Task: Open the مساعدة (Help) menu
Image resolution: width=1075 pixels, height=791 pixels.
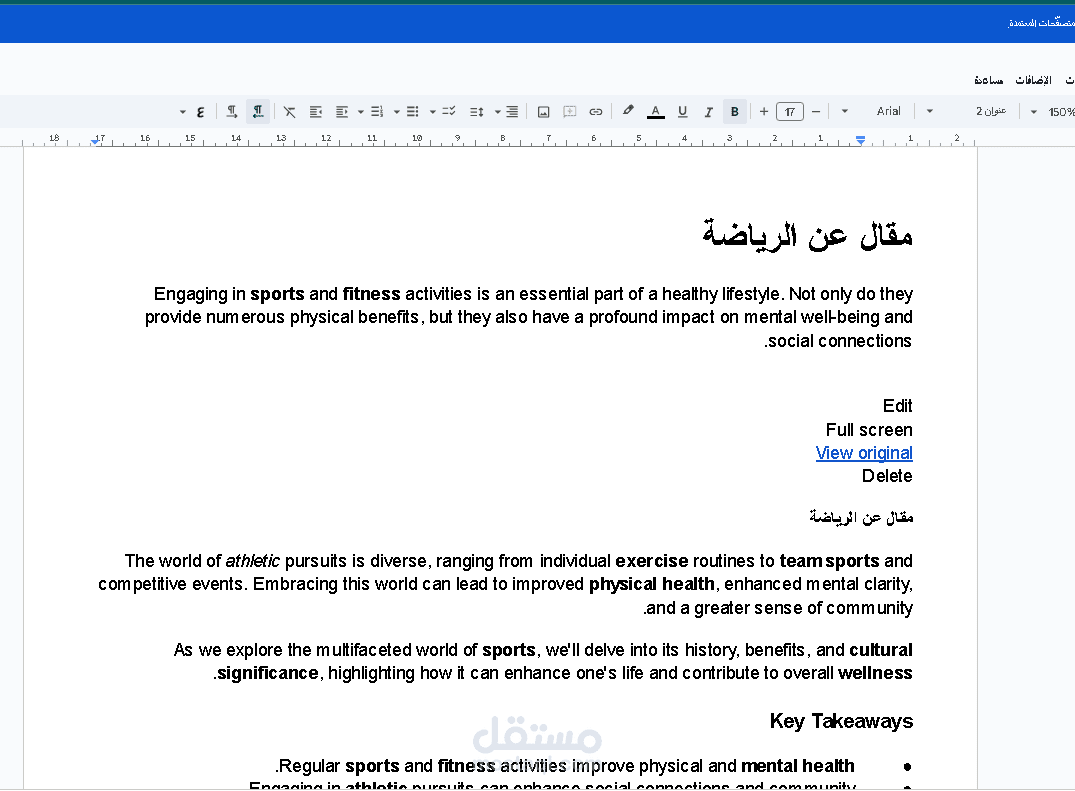Action: [x=989, y=80]
